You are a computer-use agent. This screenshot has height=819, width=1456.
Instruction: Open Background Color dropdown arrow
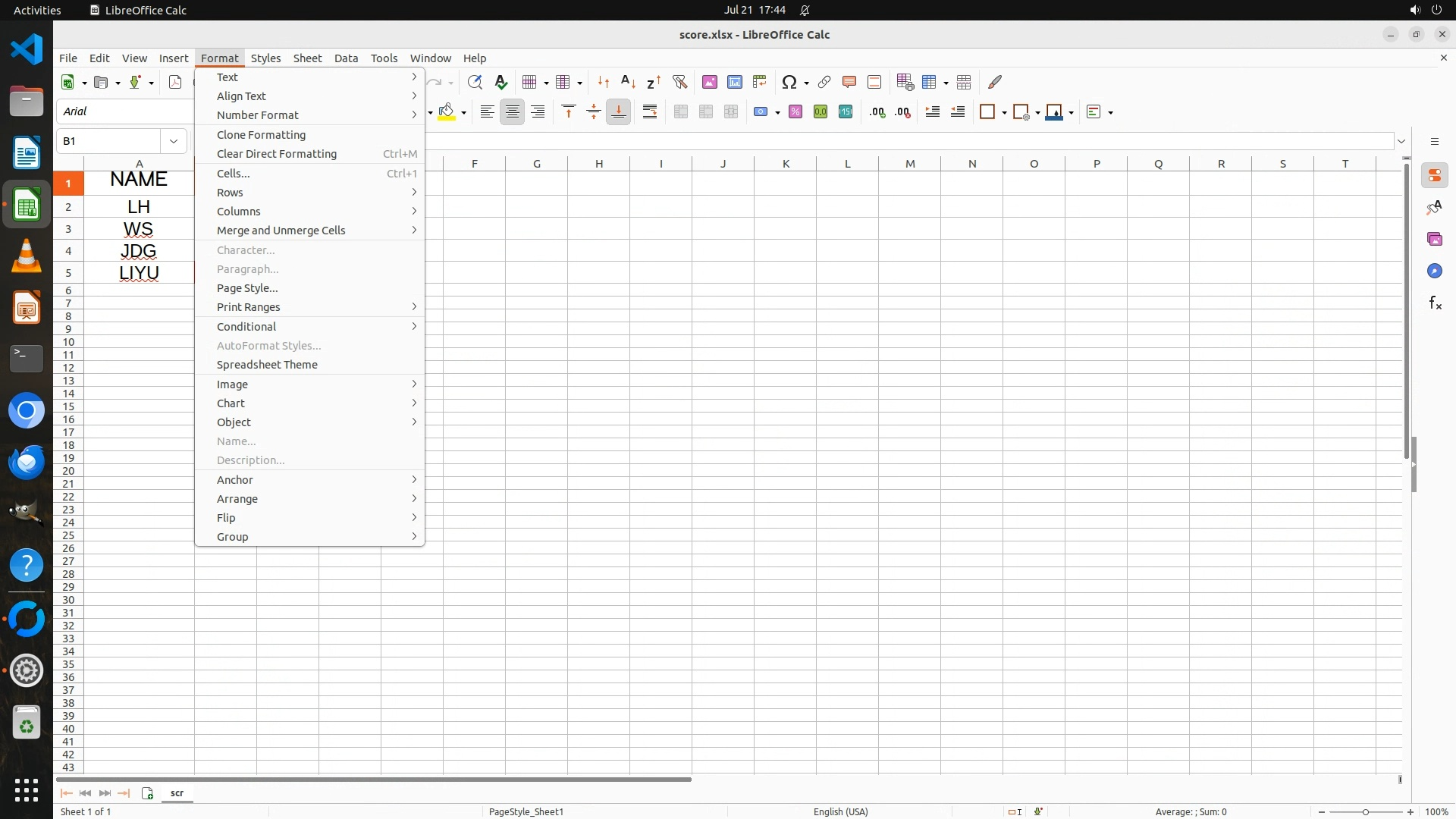463,112
